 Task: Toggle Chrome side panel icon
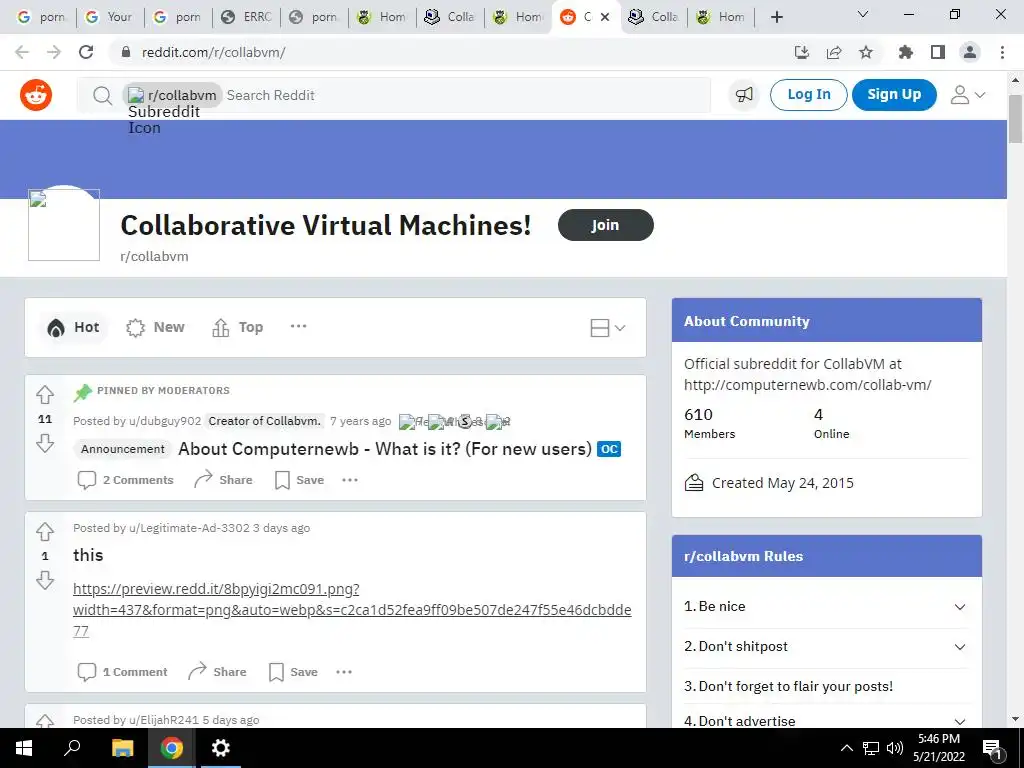click(x=938, y=52)
